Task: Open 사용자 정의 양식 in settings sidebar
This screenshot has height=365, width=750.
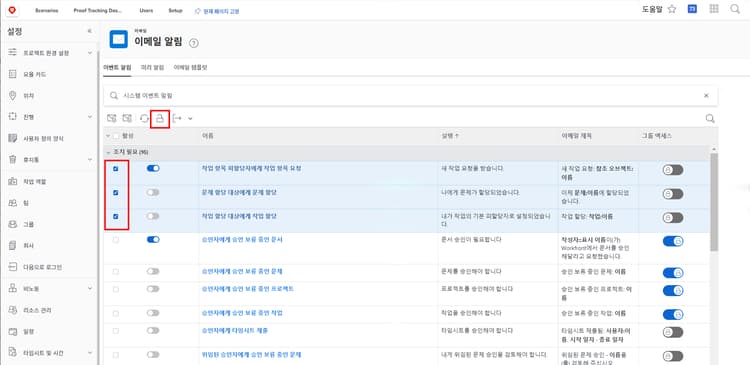Action: pyautogui.click(x=44, y=139)
